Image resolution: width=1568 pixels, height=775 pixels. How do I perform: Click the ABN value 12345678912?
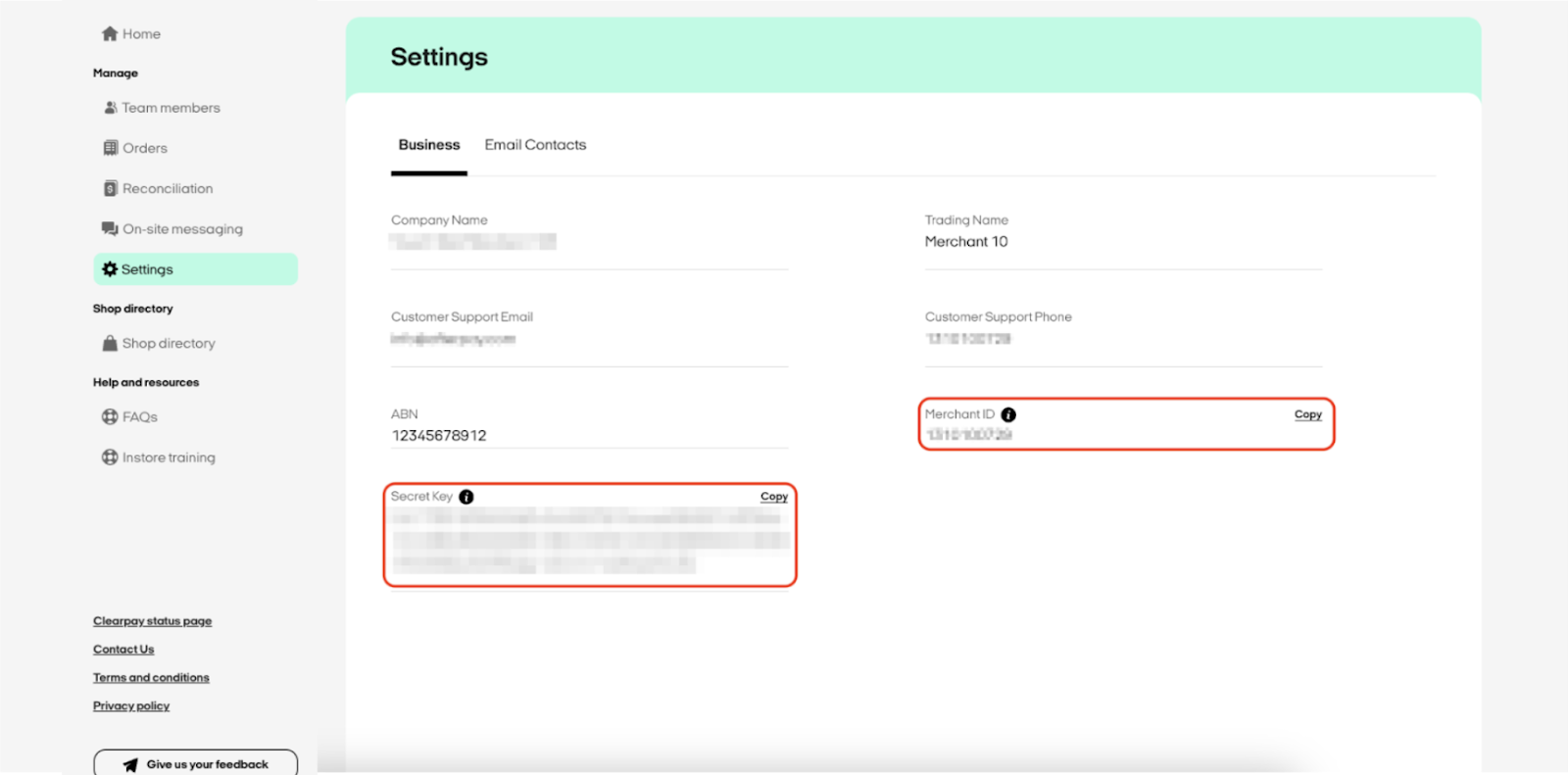[x=439, y=435]
